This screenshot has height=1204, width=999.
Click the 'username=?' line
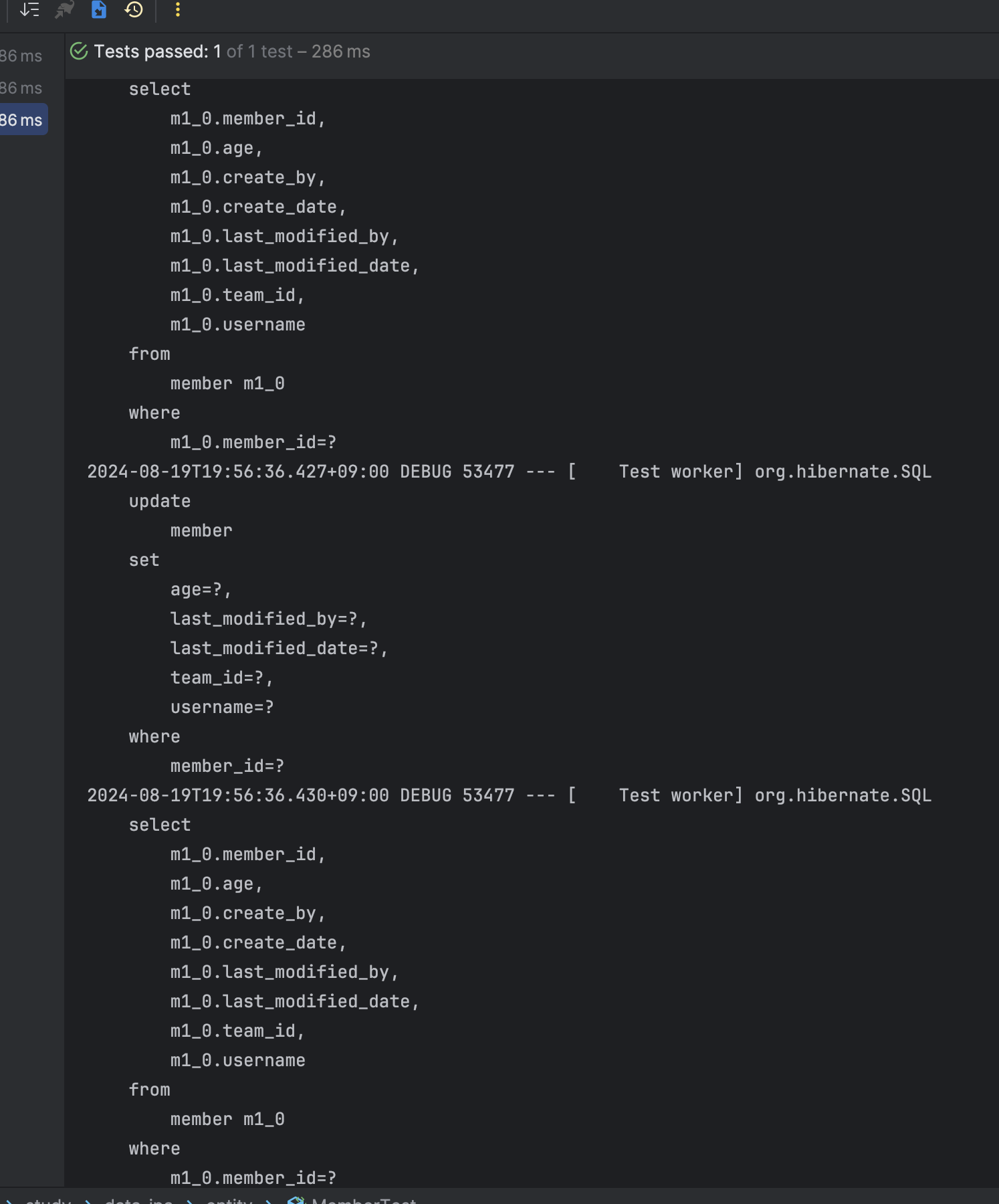[222, 707]
